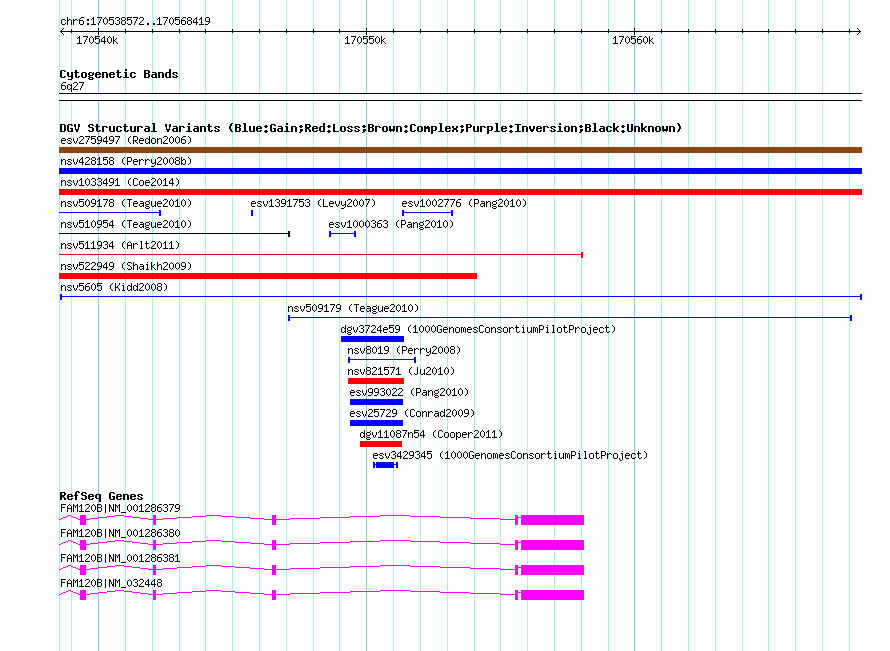
Task: Select the esv1391753 (Levy2007) variant label
Action: pos(313,203)
